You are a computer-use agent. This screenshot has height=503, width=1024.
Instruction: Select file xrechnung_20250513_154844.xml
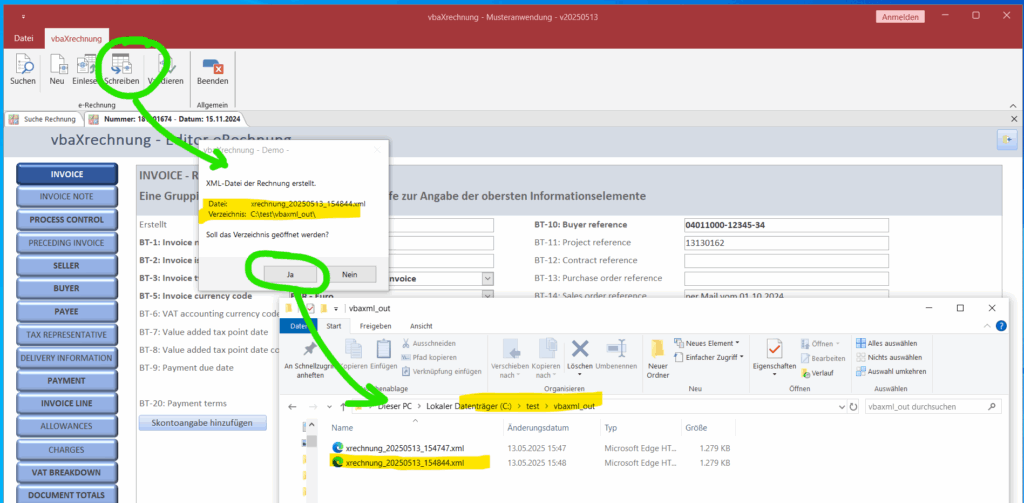click(x=405, y=462)
